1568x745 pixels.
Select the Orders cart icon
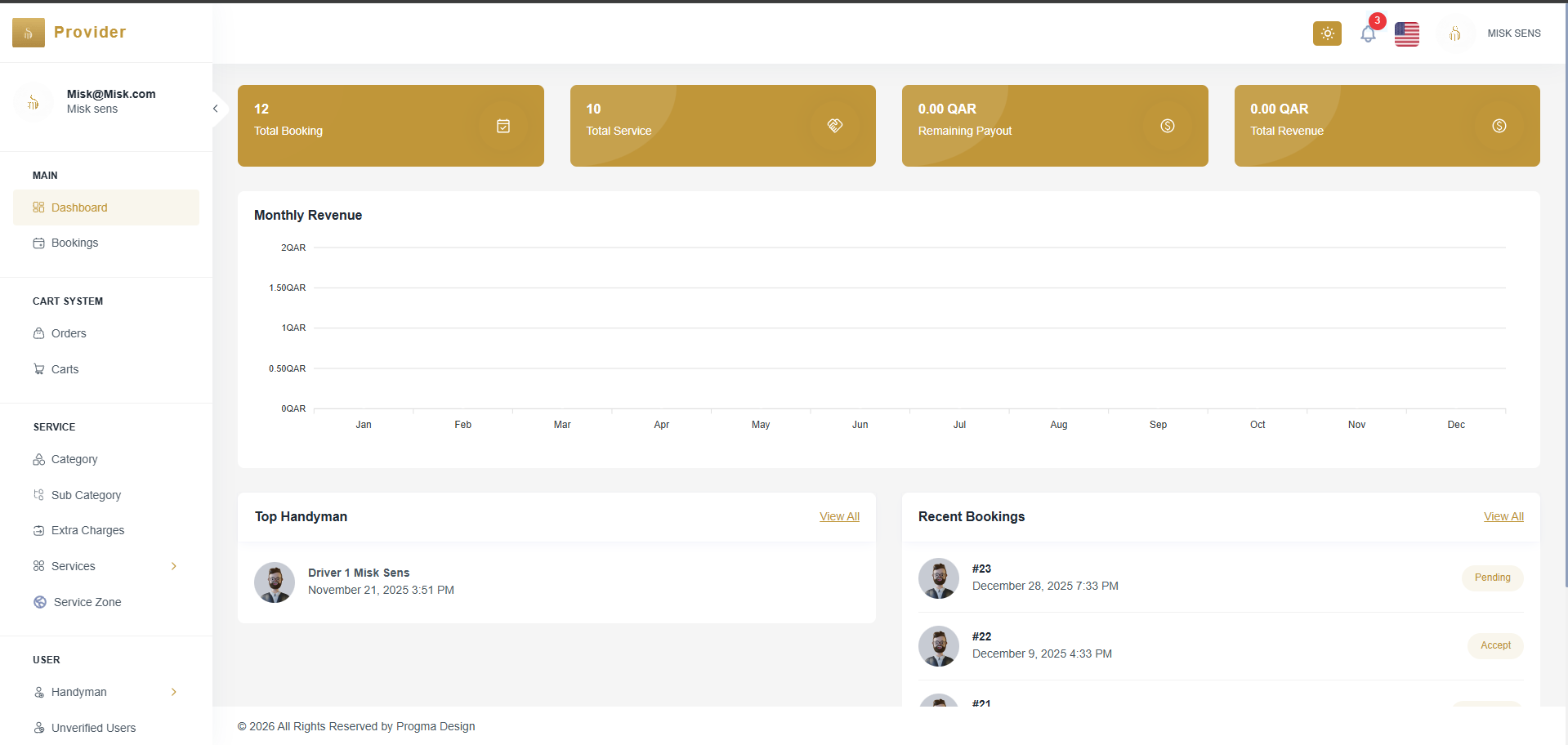pos(38,333)
